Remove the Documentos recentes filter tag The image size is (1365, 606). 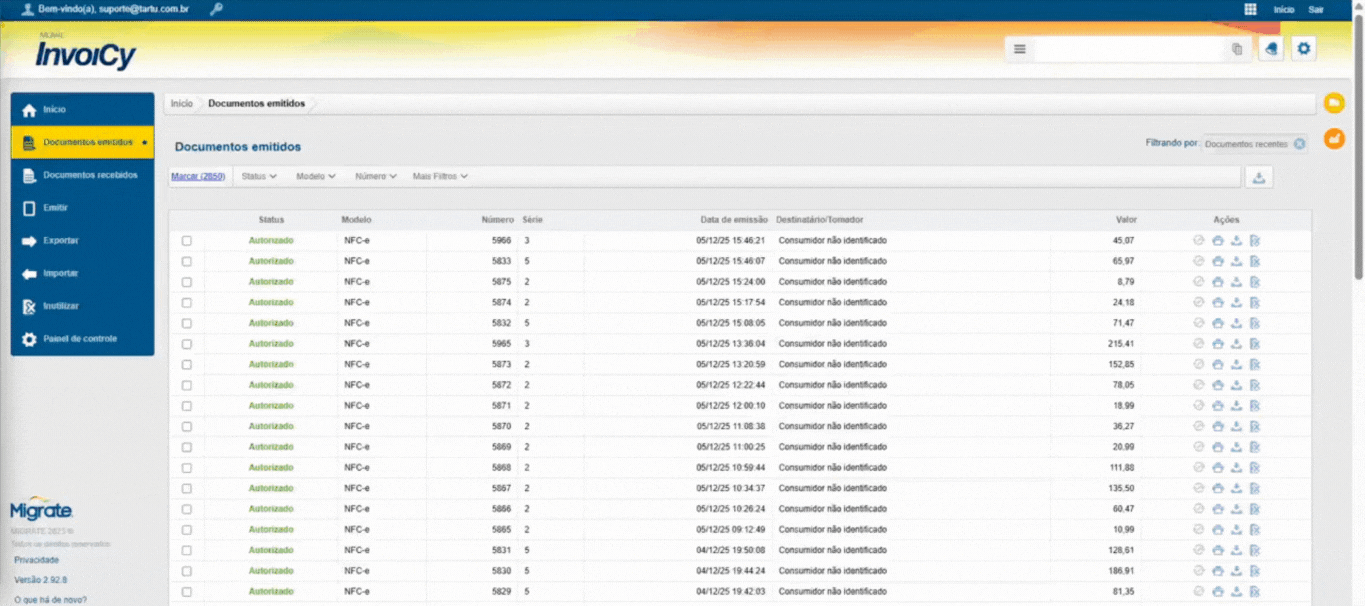pos(1299,144)
